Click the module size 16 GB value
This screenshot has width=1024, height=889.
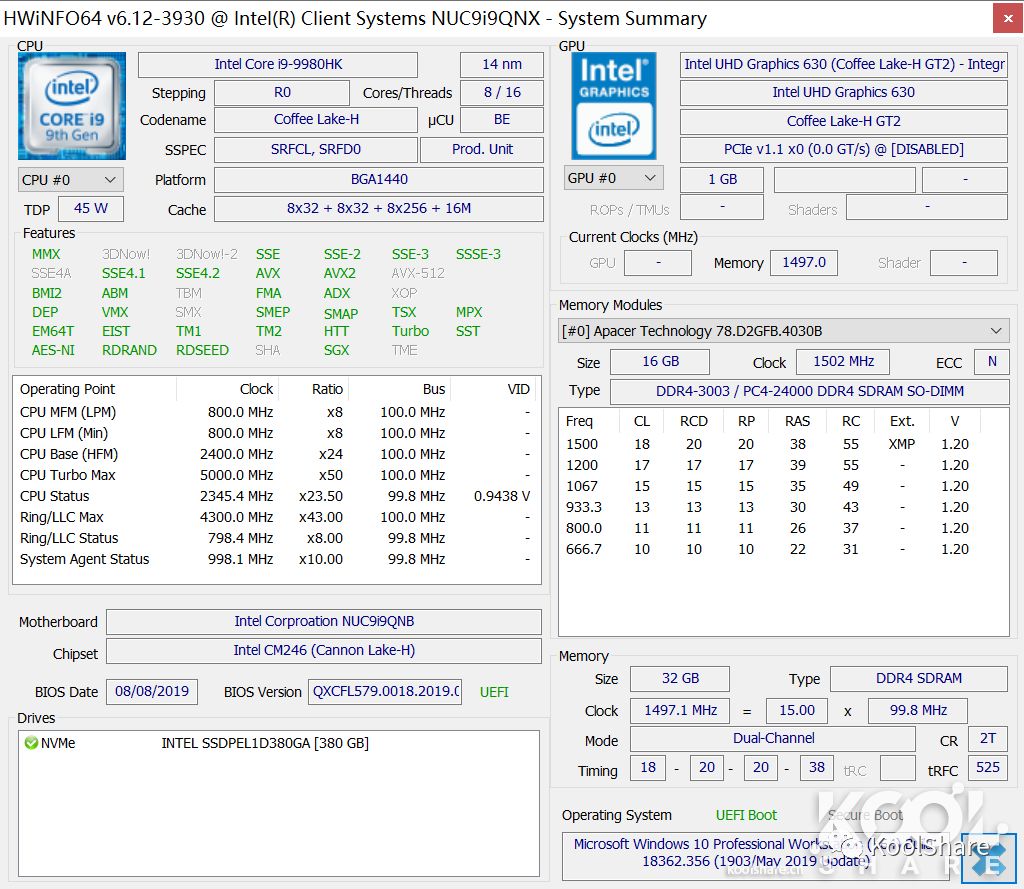coord(660,362)
